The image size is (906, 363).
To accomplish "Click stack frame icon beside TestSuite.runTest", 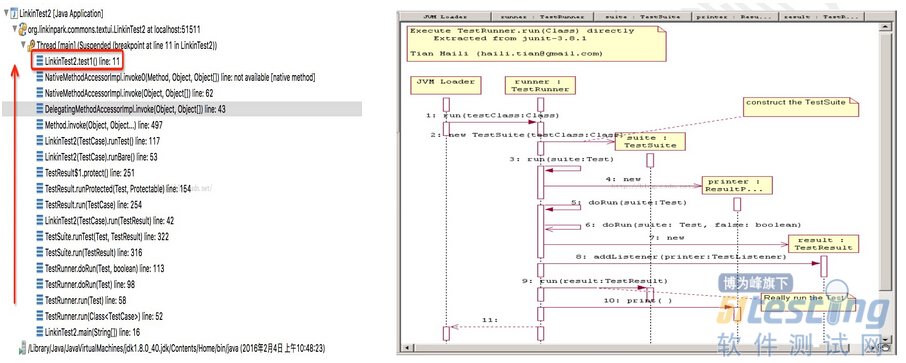I will (39, 236).
